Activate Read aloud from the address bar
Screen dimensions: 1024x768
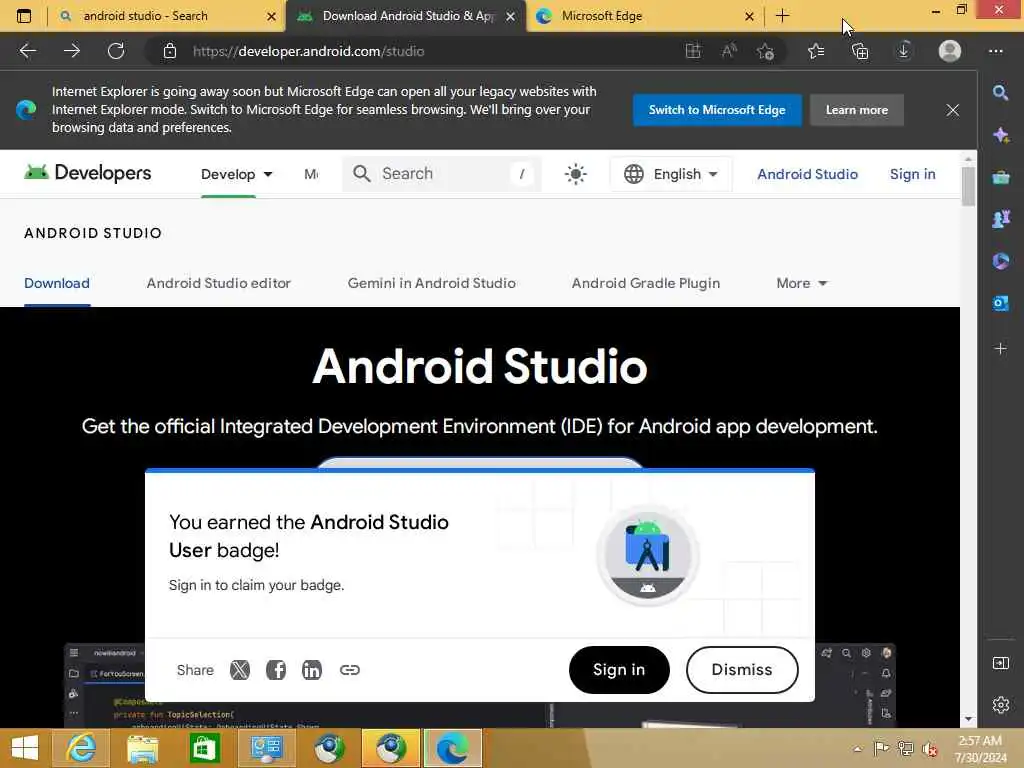point(729,51)
